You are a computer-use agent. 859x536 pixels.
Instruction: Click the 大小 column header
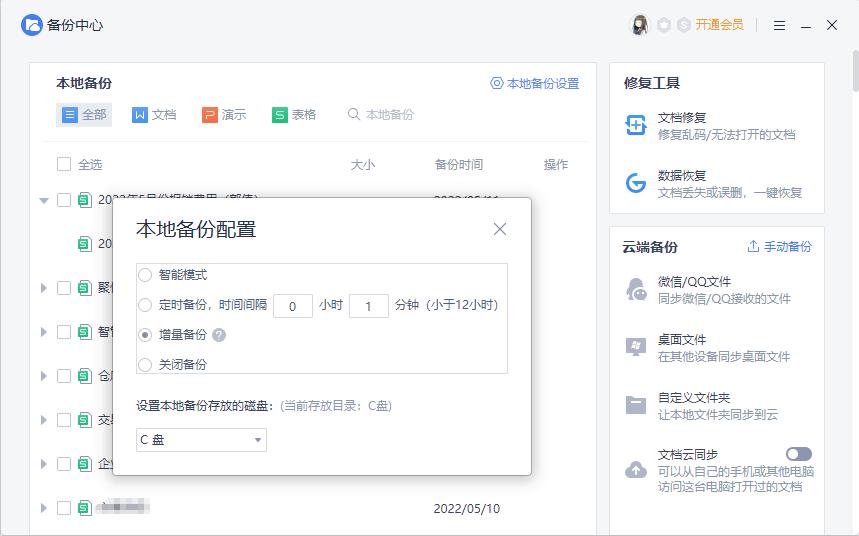pyautogui.click(x=363, y=164)
